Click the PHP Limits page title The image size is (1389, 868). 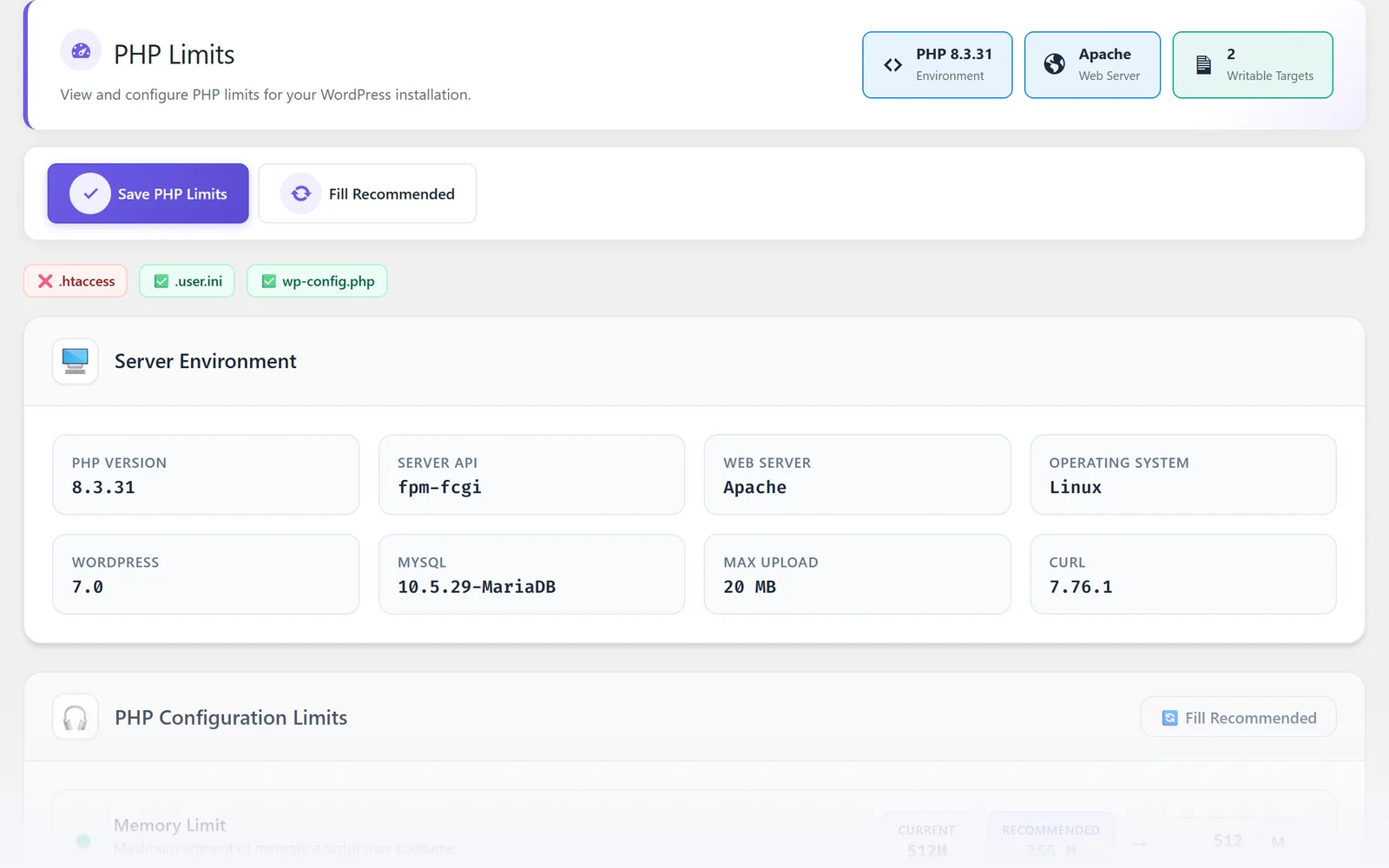pos(174,55)
